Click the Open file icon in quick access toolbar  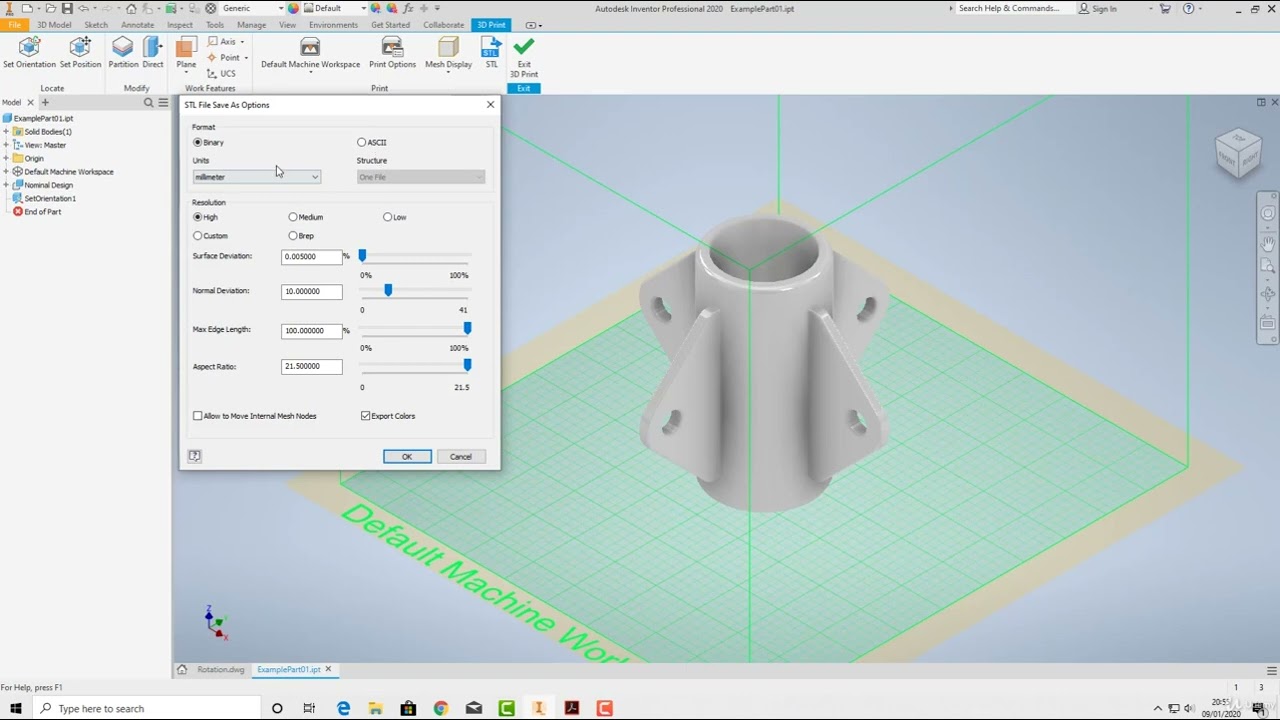pyautogui.click(x=49, y=8)
